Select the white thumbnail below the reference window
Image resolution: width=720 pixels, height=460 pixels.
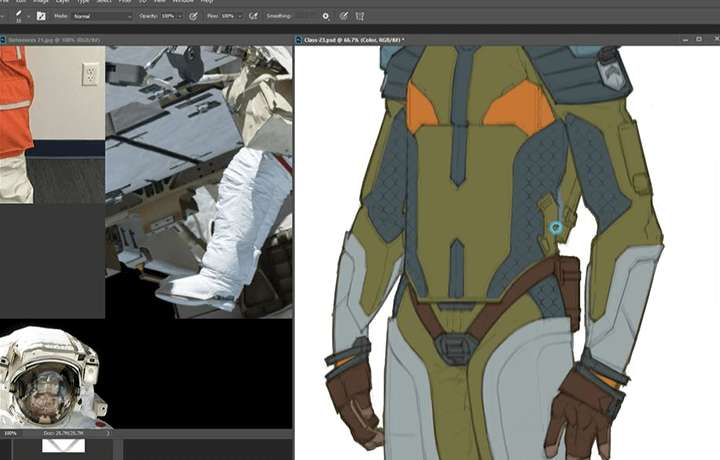pos(63,446)
